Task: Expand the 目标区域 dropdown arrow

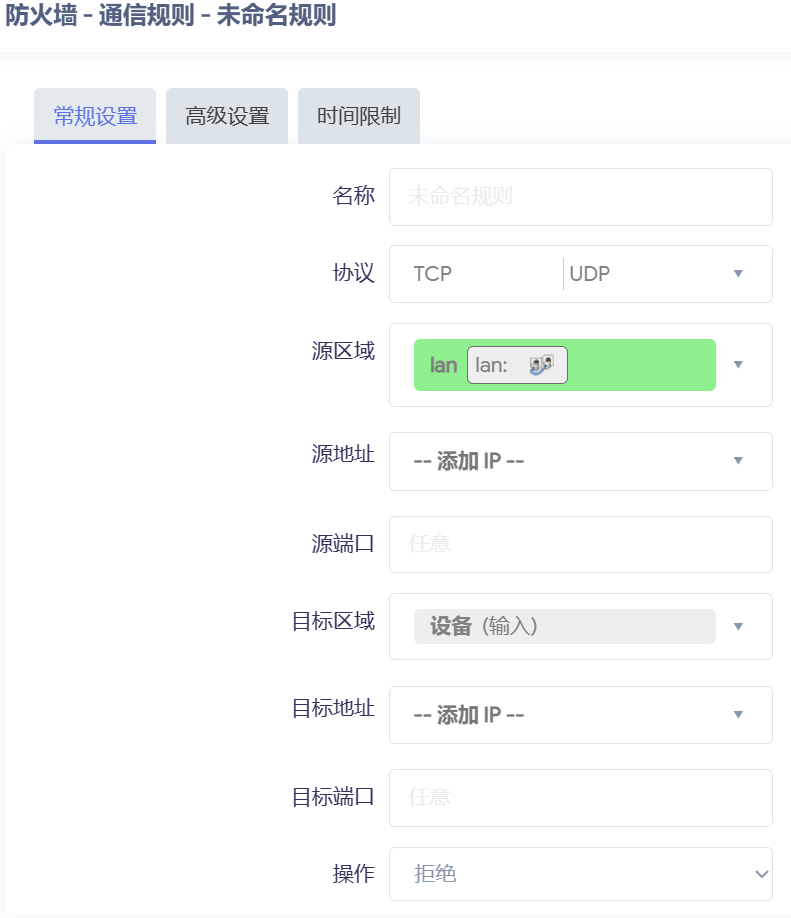Action: click(738, 626)
